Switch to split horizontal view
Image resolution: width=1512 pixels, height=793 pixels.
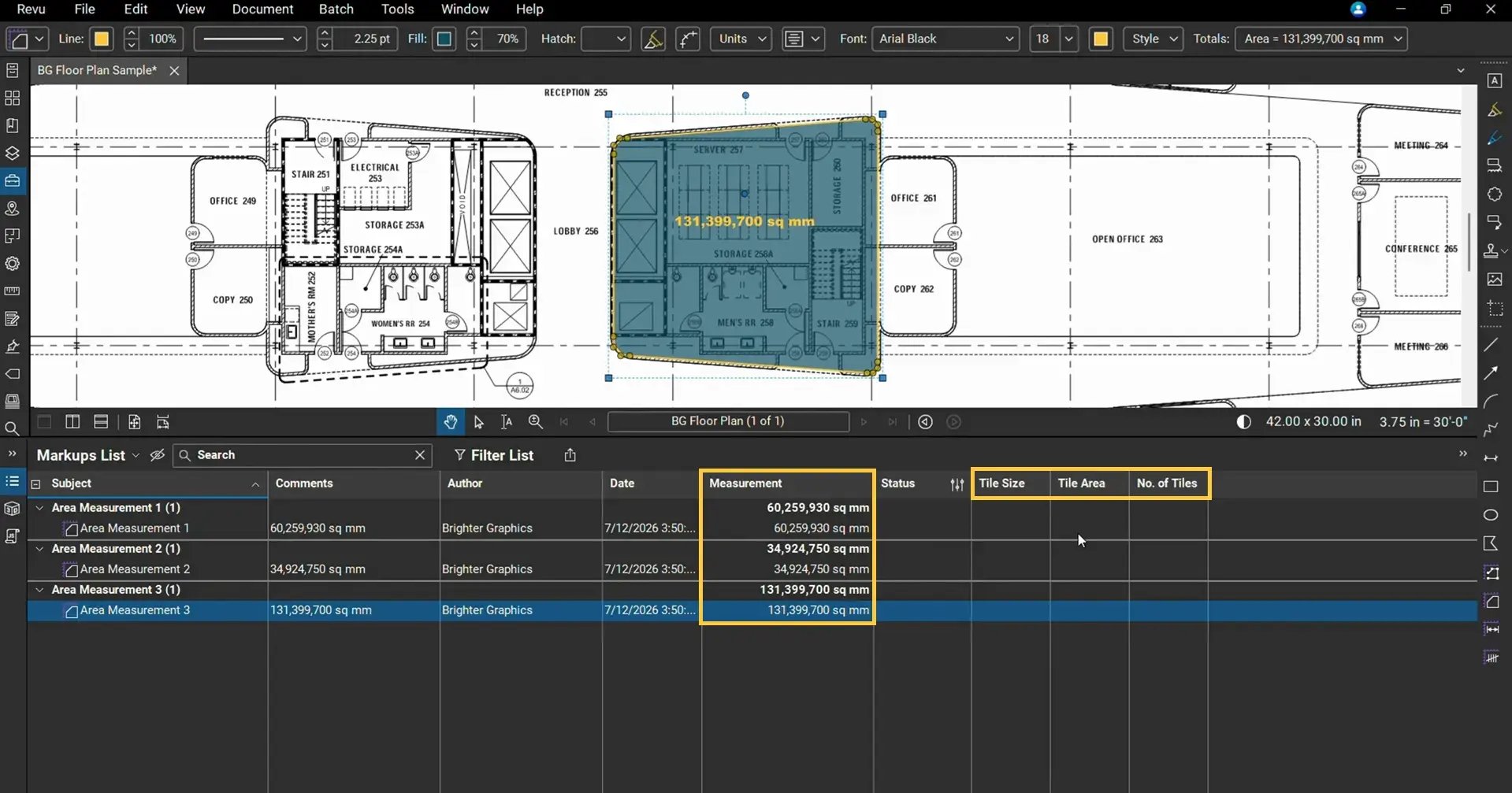(x=101, y=422)
